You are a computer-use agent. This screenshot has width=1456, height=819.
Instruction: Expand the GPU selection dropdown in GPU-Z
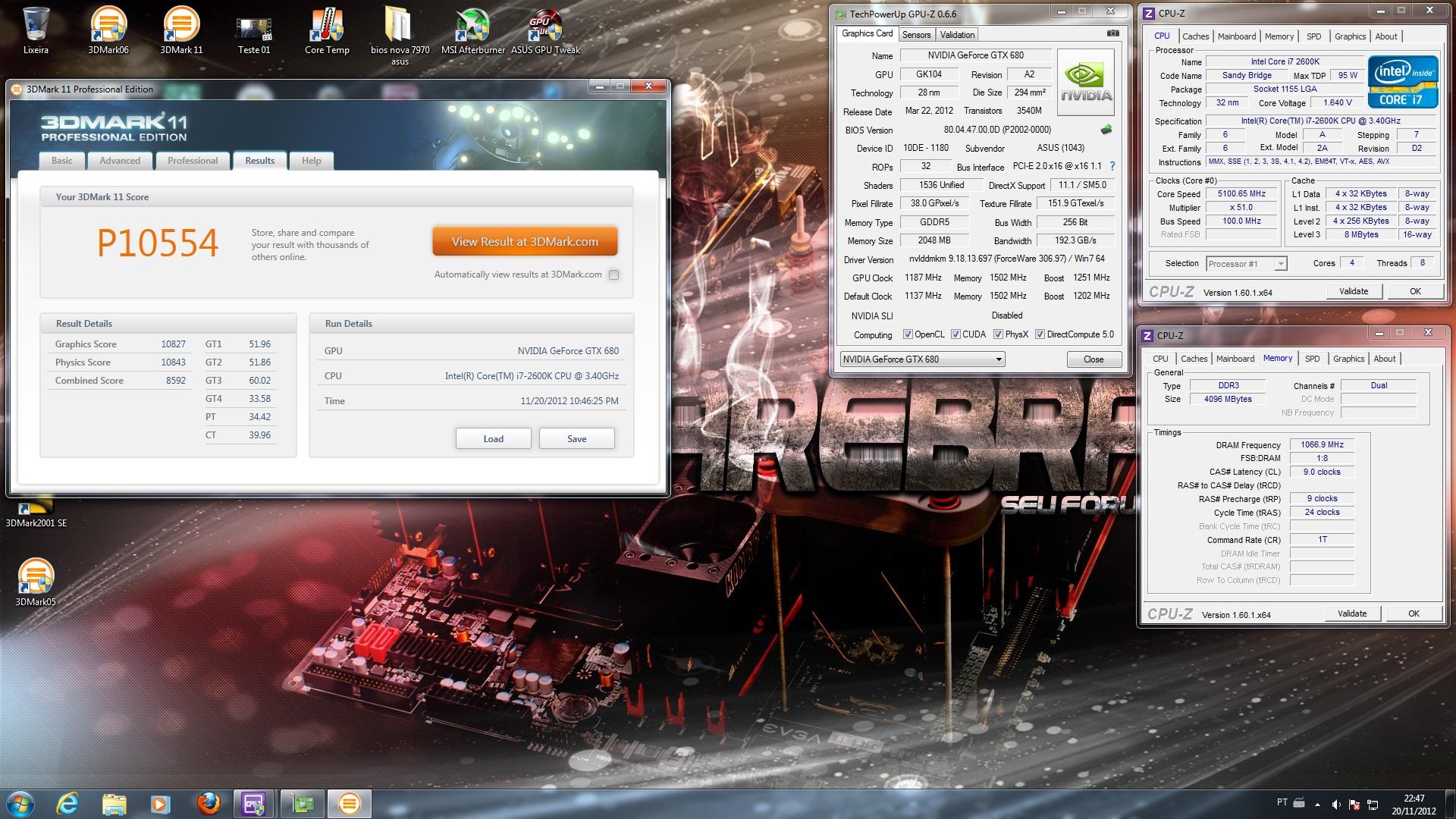[x=999, y=359]
